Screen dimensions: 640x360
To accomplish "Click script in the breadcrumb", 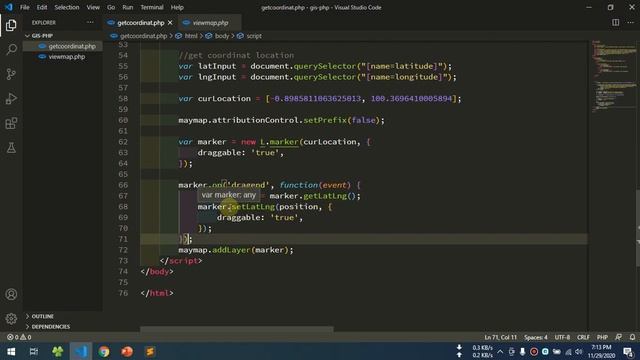I will pos(254,36).
